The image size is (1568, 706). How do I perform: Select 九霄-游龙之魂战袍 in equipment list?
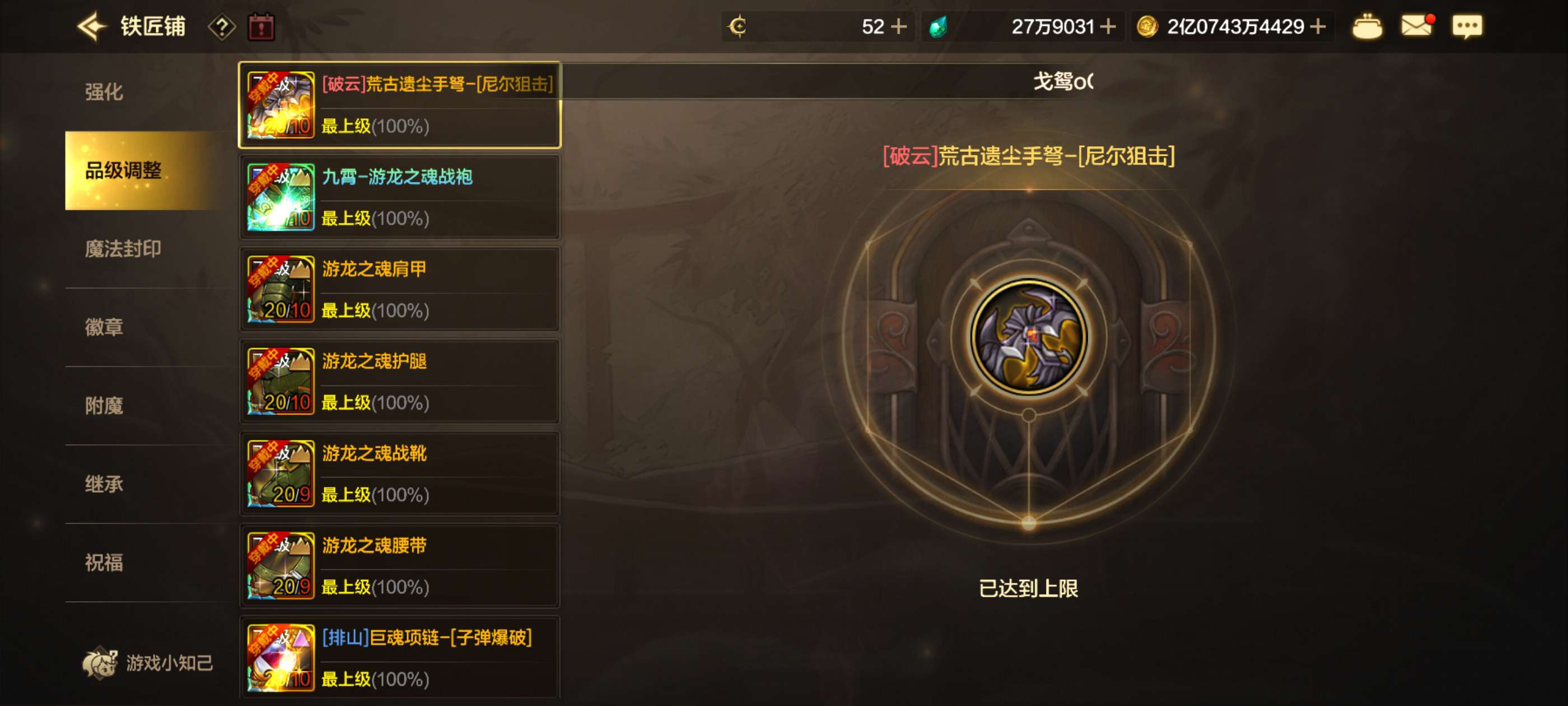coord(400,197)
